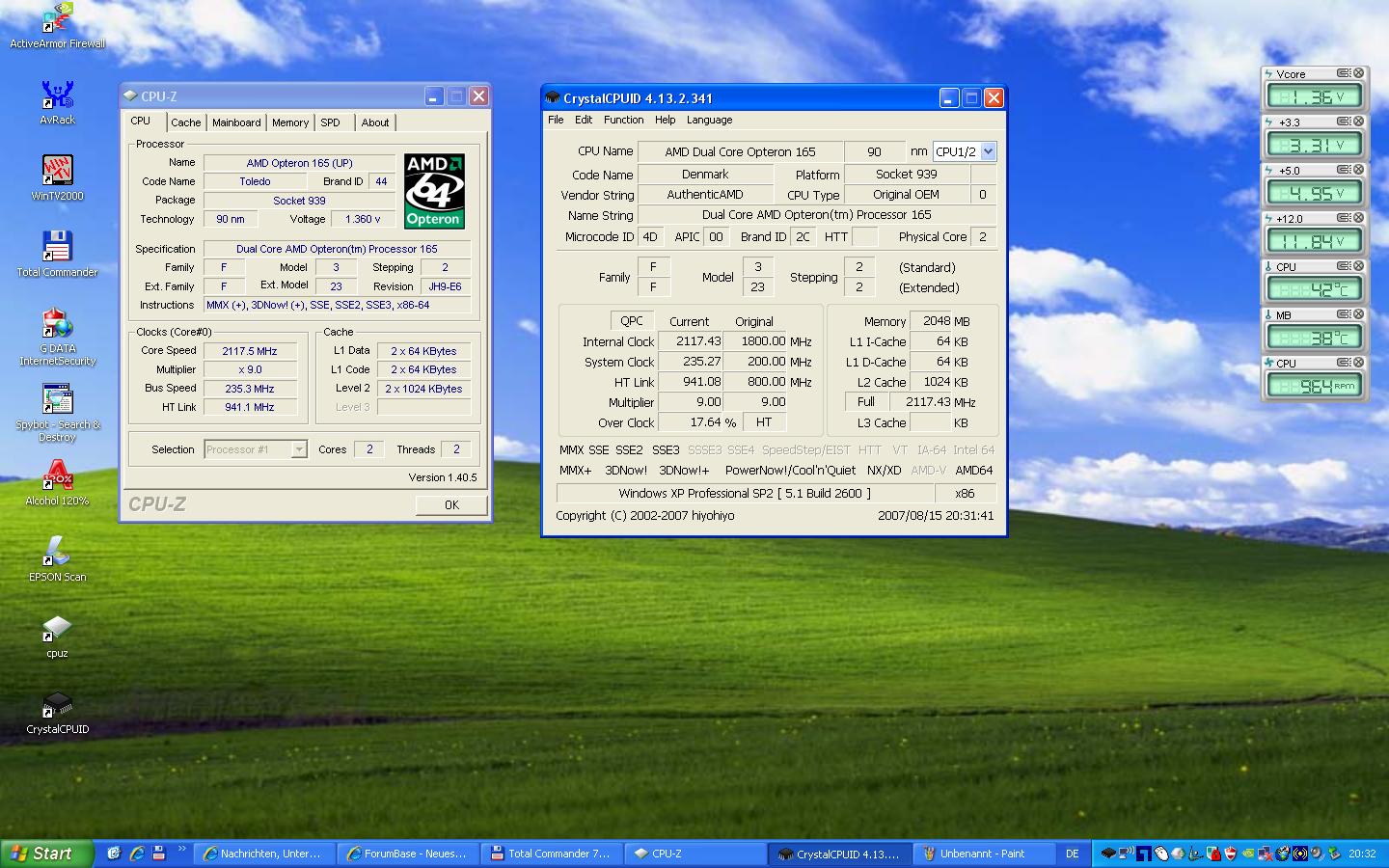Viewport: 1389px width, 868px height.
Task: Click the mouse tray icon
Action: pos(1161,854)
